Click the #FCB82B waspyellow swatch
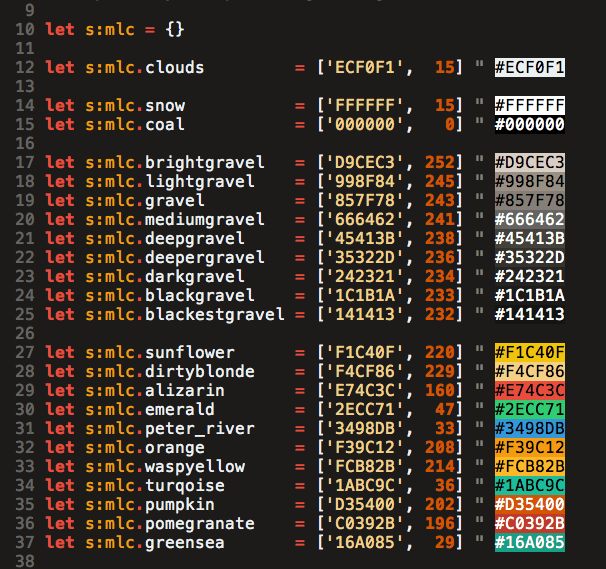This screenshot has height=569, width=606. click(529, 466)
